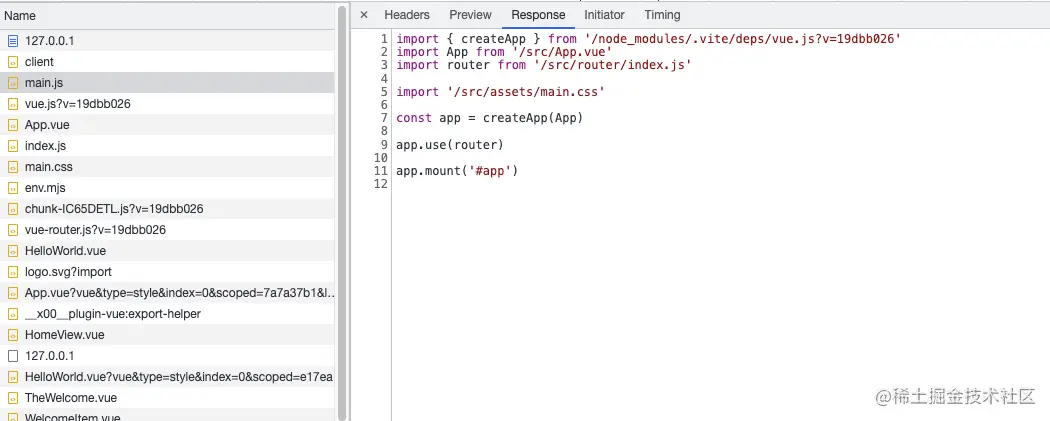Click the icon beside App.vue?vue&type=style request
Viewport: 1050px width, 421px height.
13,292
